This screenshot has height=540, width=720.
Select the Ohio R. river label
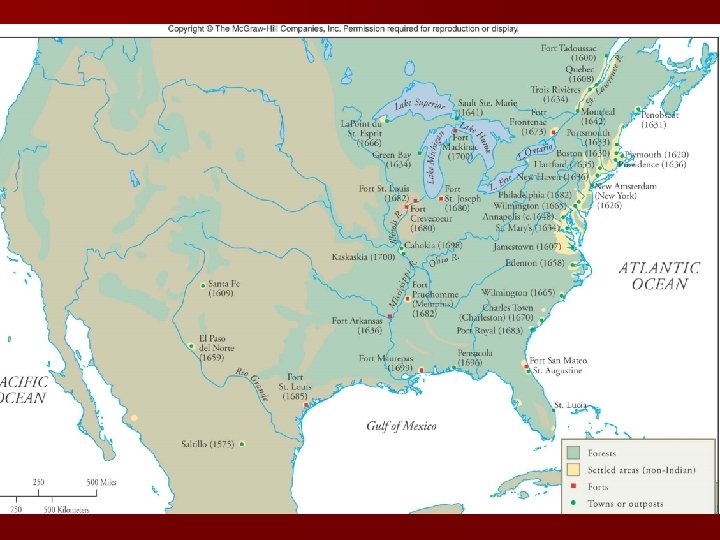(444, 260)
